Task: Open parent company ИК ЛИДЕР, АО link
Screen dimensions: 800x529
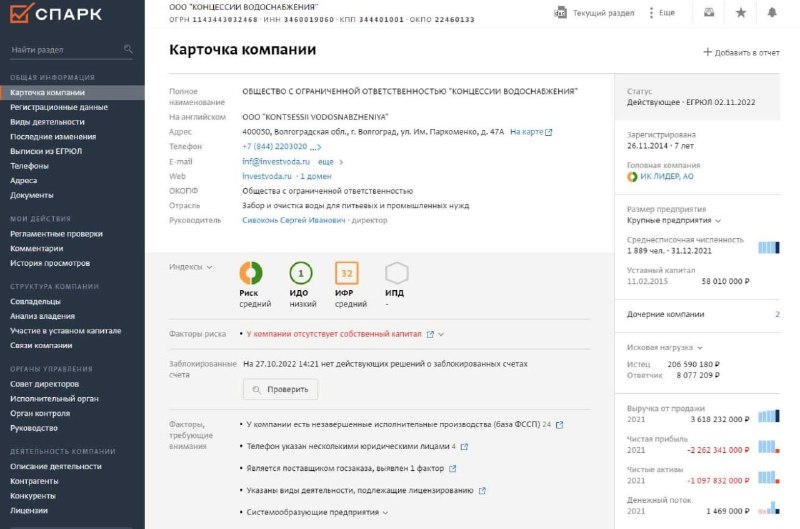Action: (666, 177)
